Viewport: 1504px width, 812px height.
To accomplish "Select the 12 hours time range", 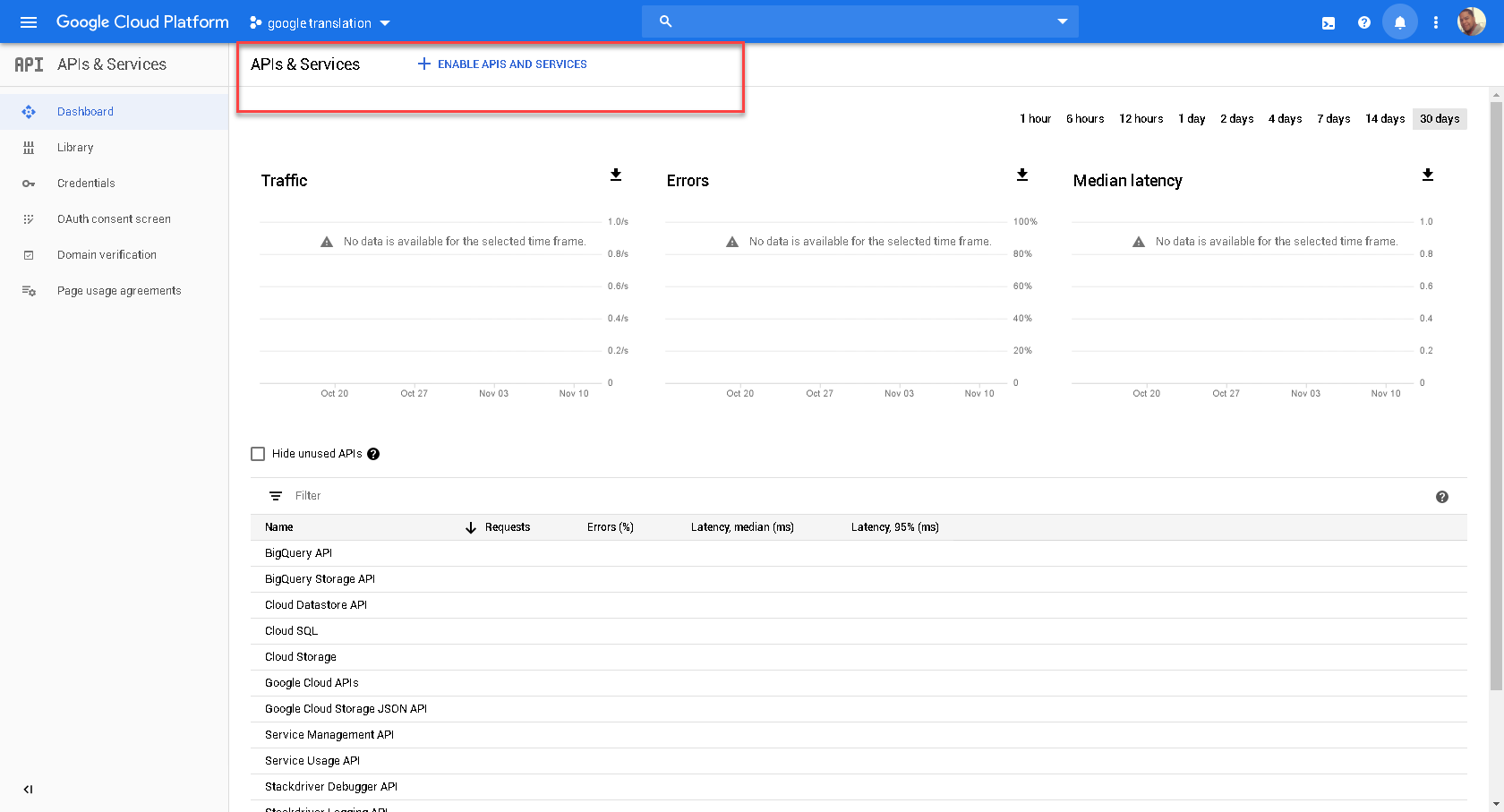I will point(1141,118).
